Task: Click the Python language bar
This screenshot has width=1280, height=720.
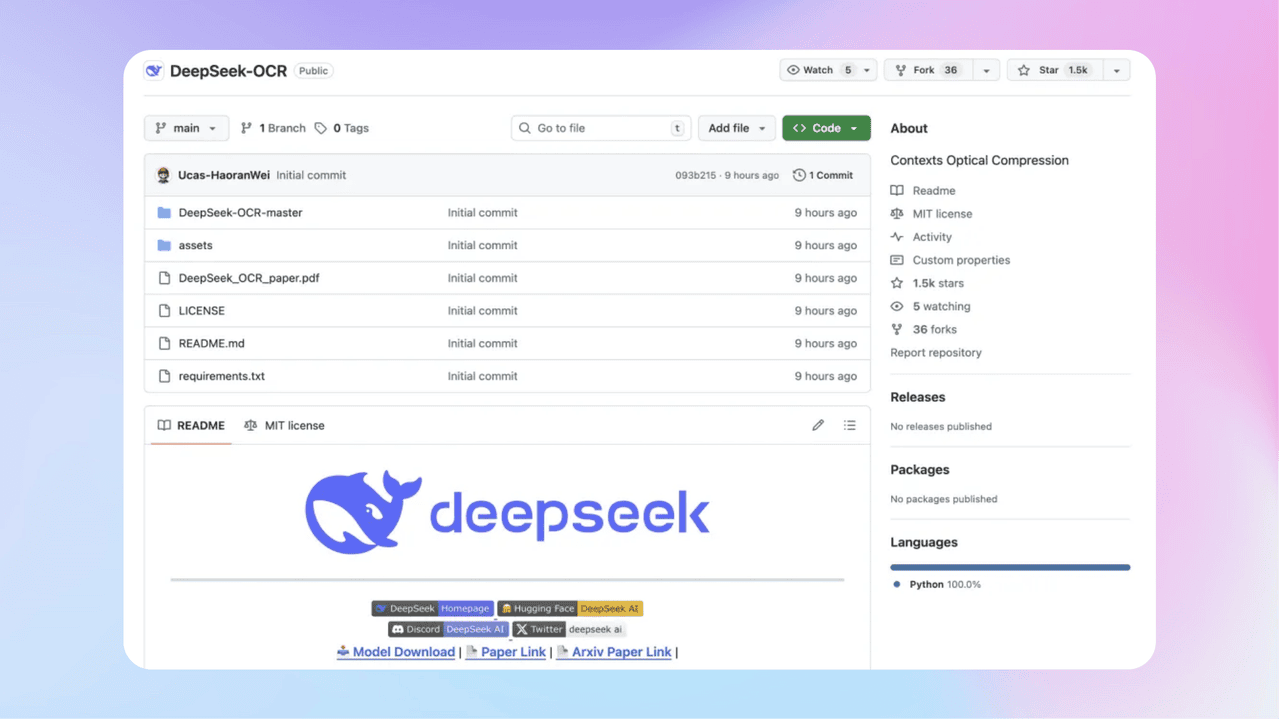Action: click(1010, 567)
